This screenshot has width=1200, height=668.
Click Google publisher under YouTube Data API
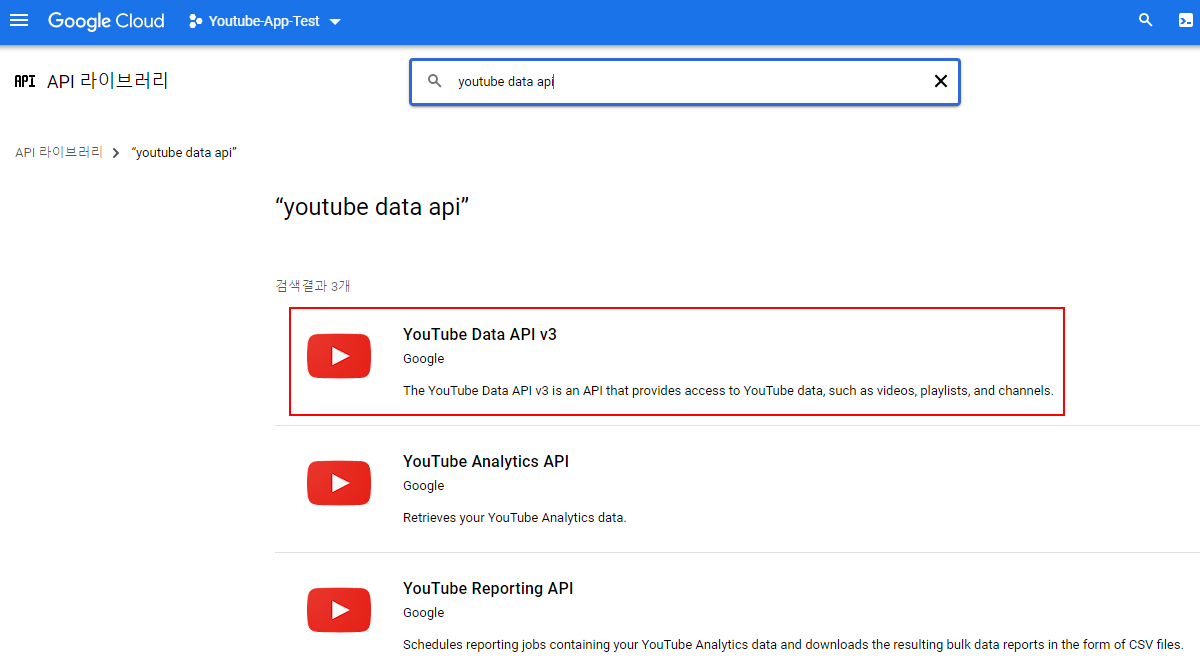click(x=424, y=359)
